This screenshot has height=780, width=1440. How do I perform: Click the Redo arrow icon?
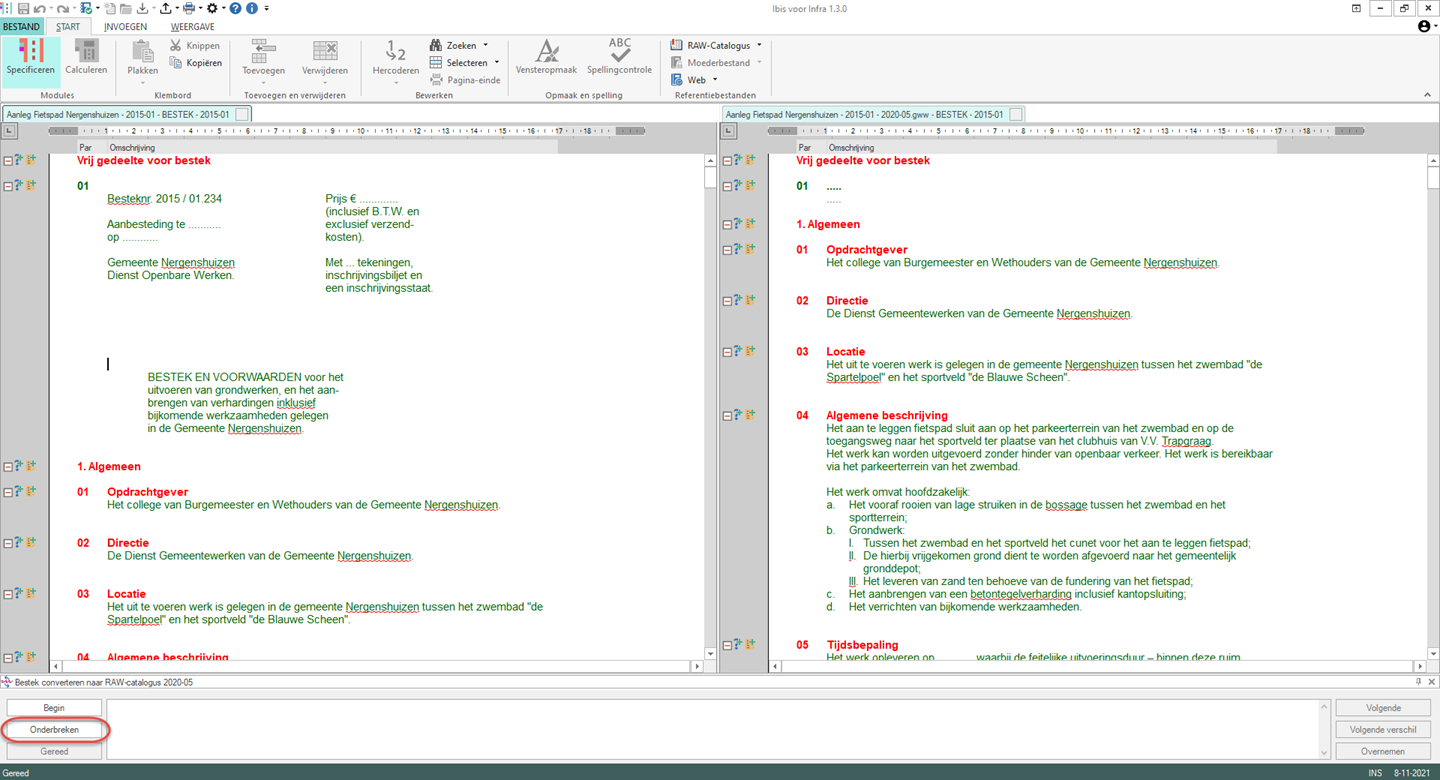[x=63, y=8]
